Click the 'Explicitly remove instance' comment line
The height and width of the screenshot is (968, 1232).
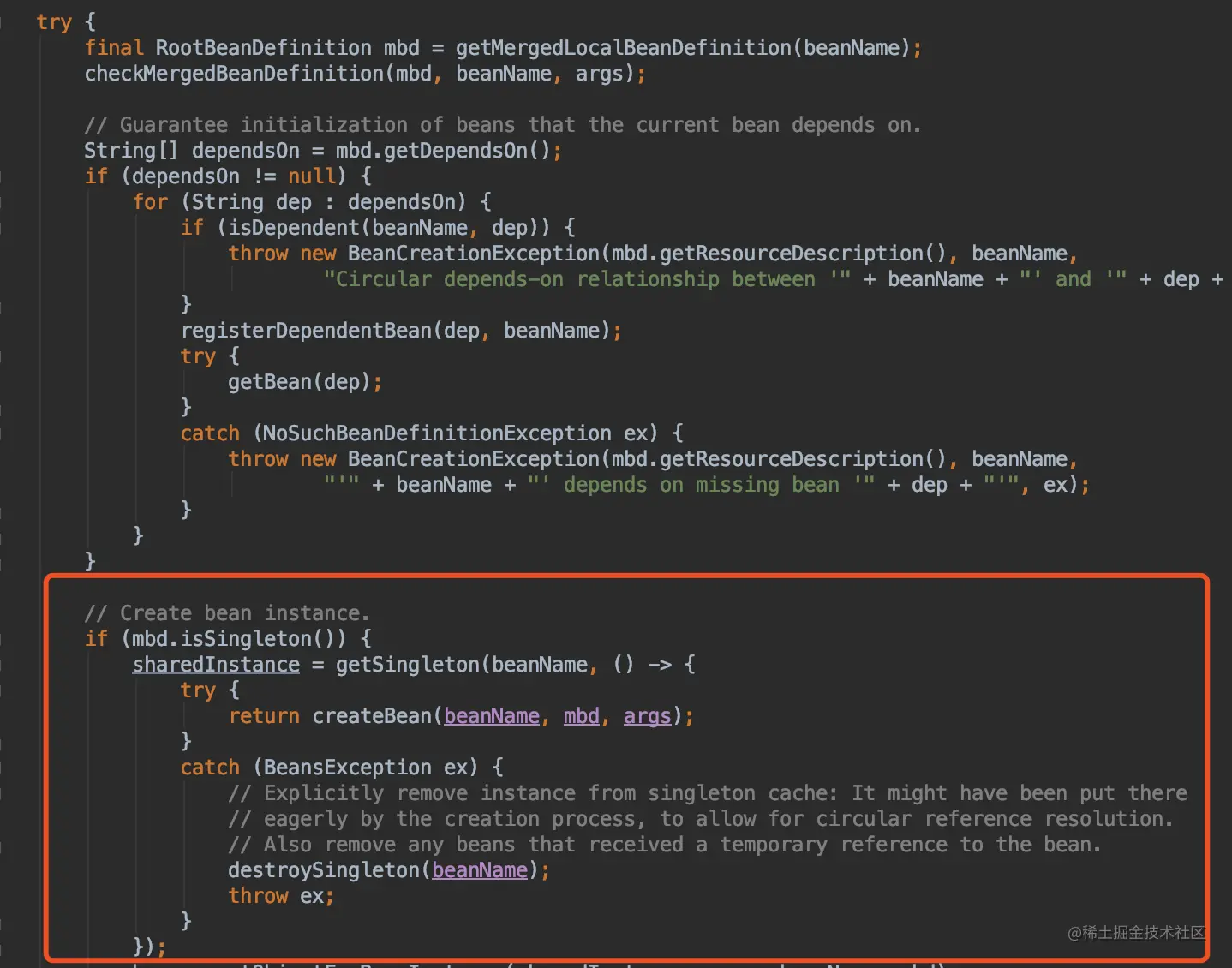[x=708, y=793]
